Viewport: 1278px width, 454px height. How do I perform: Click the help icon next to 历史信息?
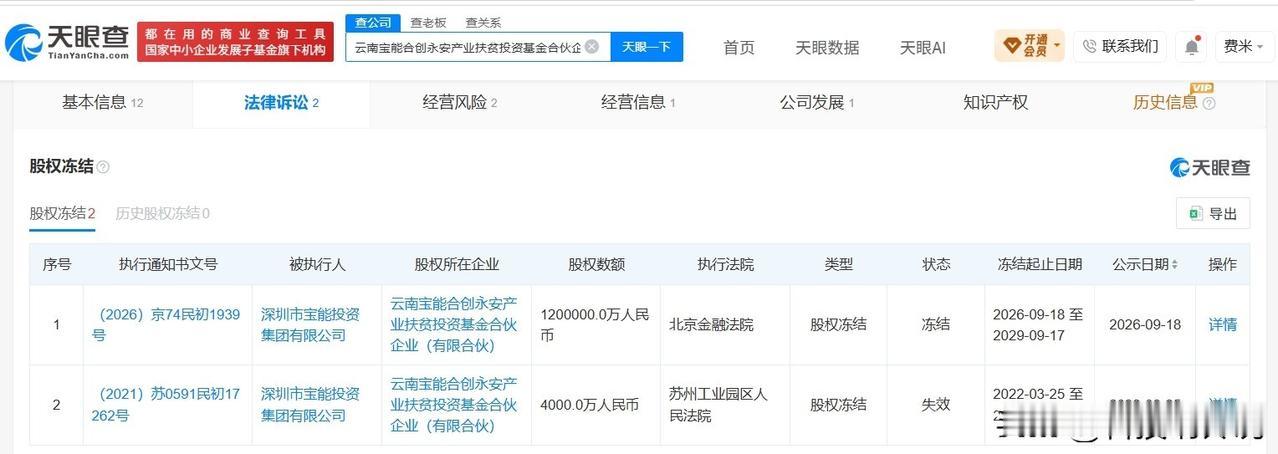1209,103
